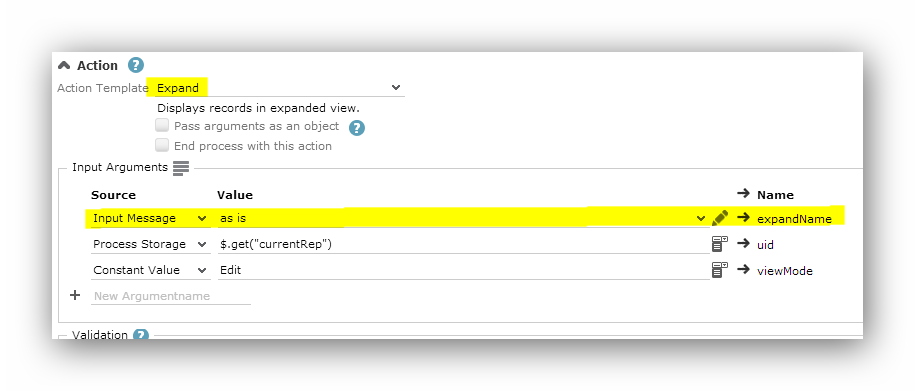Open value picker icon for viewMode row
The width and height of the screenshot is (915, 391).
[720, 270]
